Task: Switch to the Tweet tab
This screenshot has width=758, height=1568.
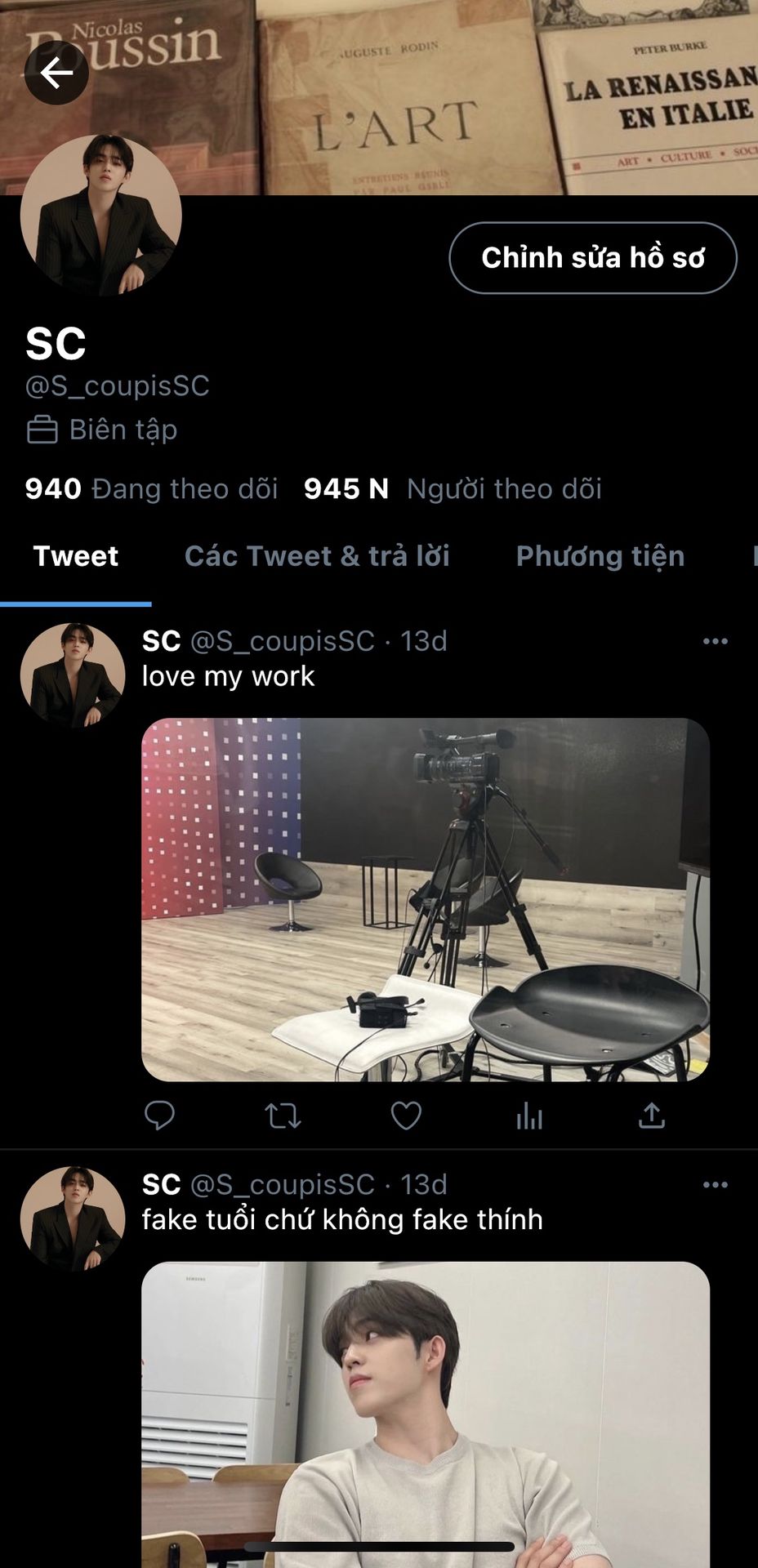Action: (x=76, y=556)
